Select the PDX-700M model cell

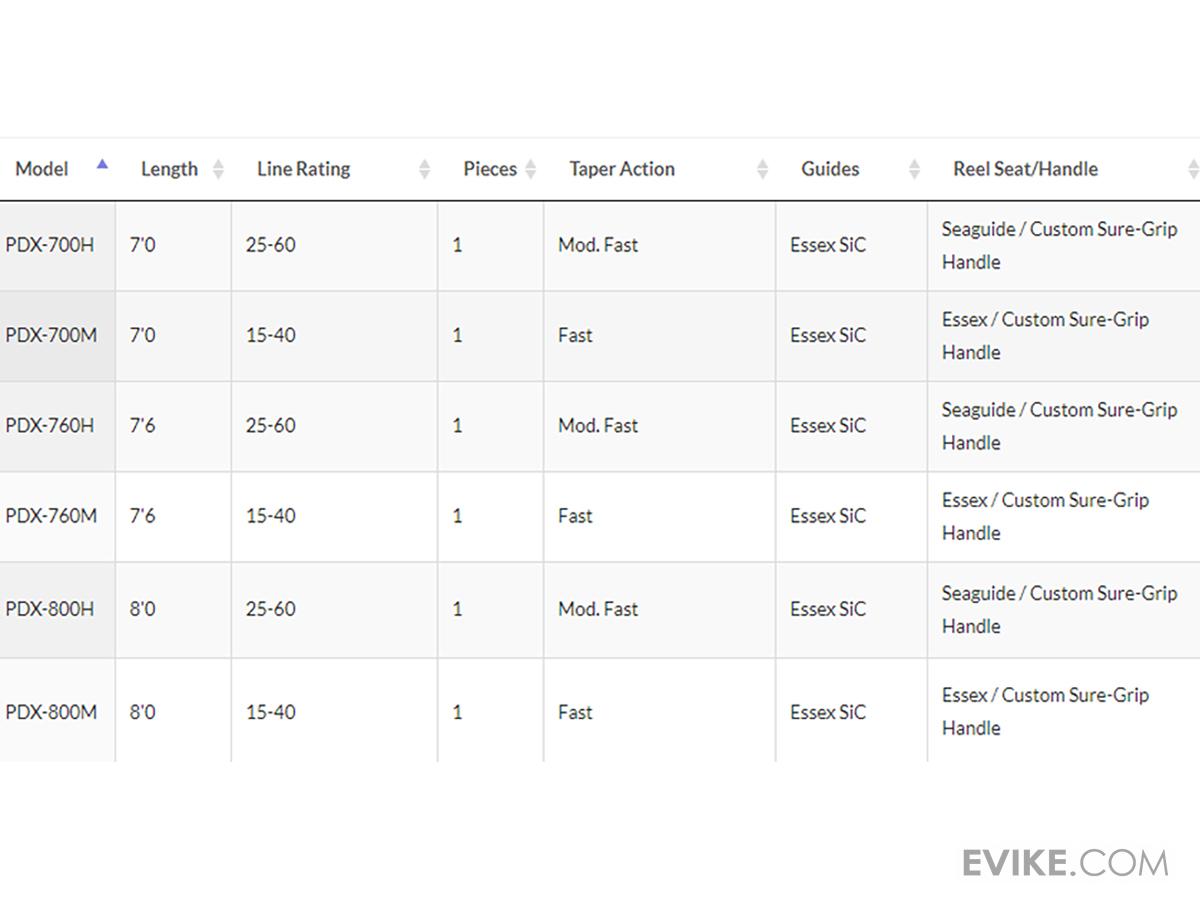click(x=51, y=335)
